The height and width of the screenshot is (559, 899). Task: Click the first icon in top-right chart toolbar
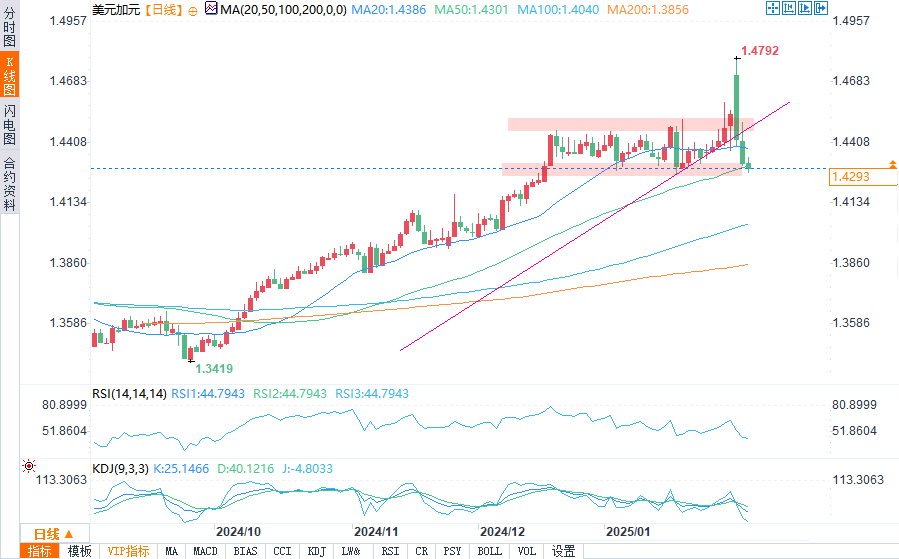pos(772,8)
